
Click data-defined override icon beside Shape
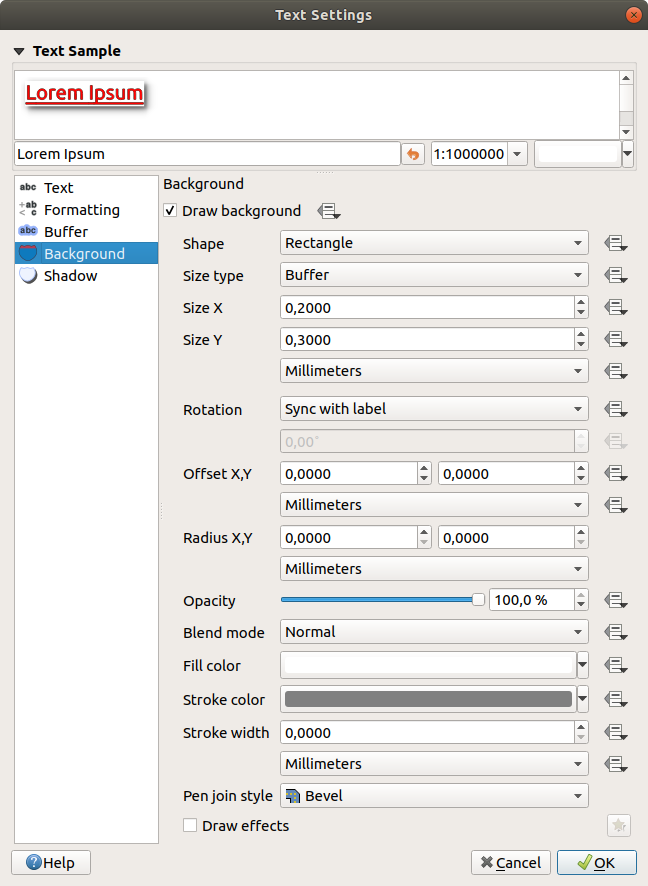pyautogui.click(x=615, y=243)
